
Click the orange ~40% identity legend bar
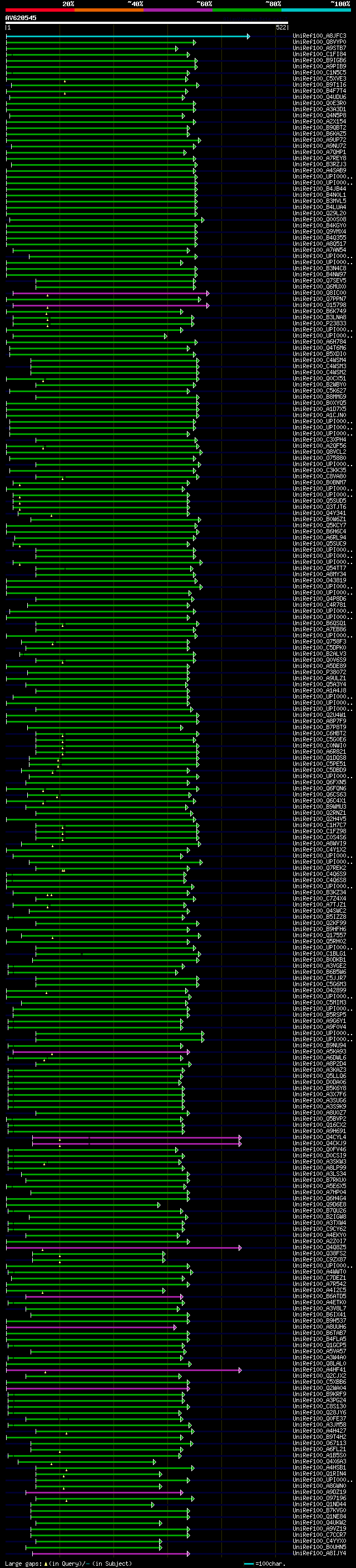click(x=109, y=10)
